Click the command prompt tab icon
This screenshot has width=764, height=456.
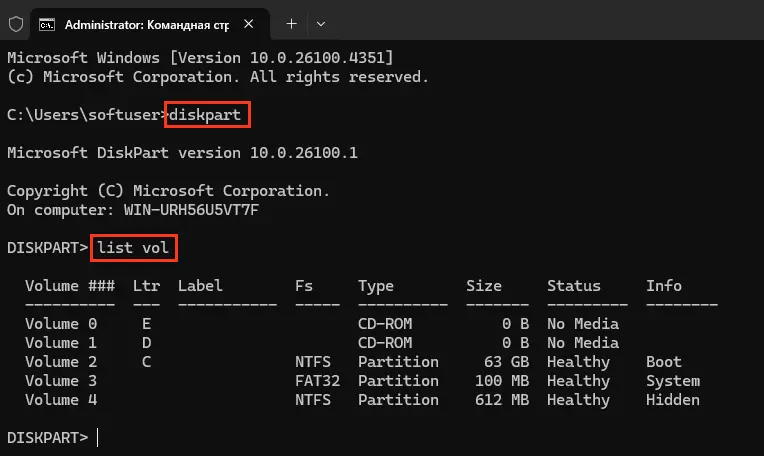(47, 24)
